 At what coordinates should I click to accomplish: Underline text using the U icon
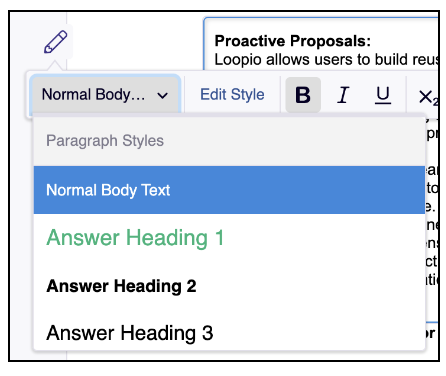[x=383, y=95]
